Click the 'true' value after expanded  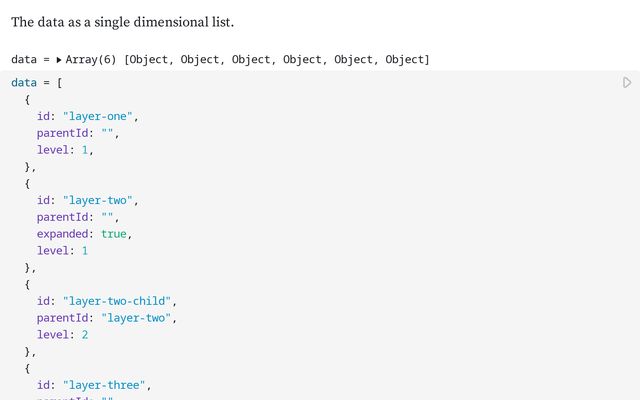(113, 233)
